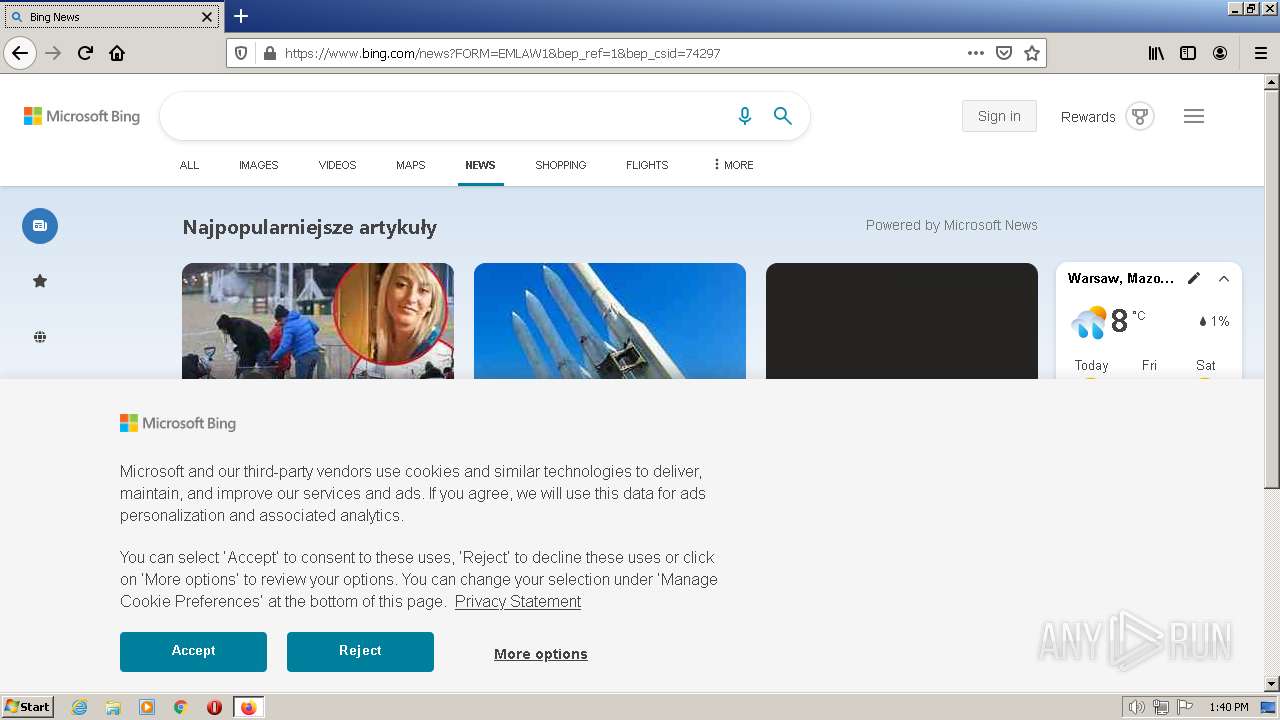1280x720 pixels.
Task: Open favorites star in news sidebar
Action: [x=40, y=281]
